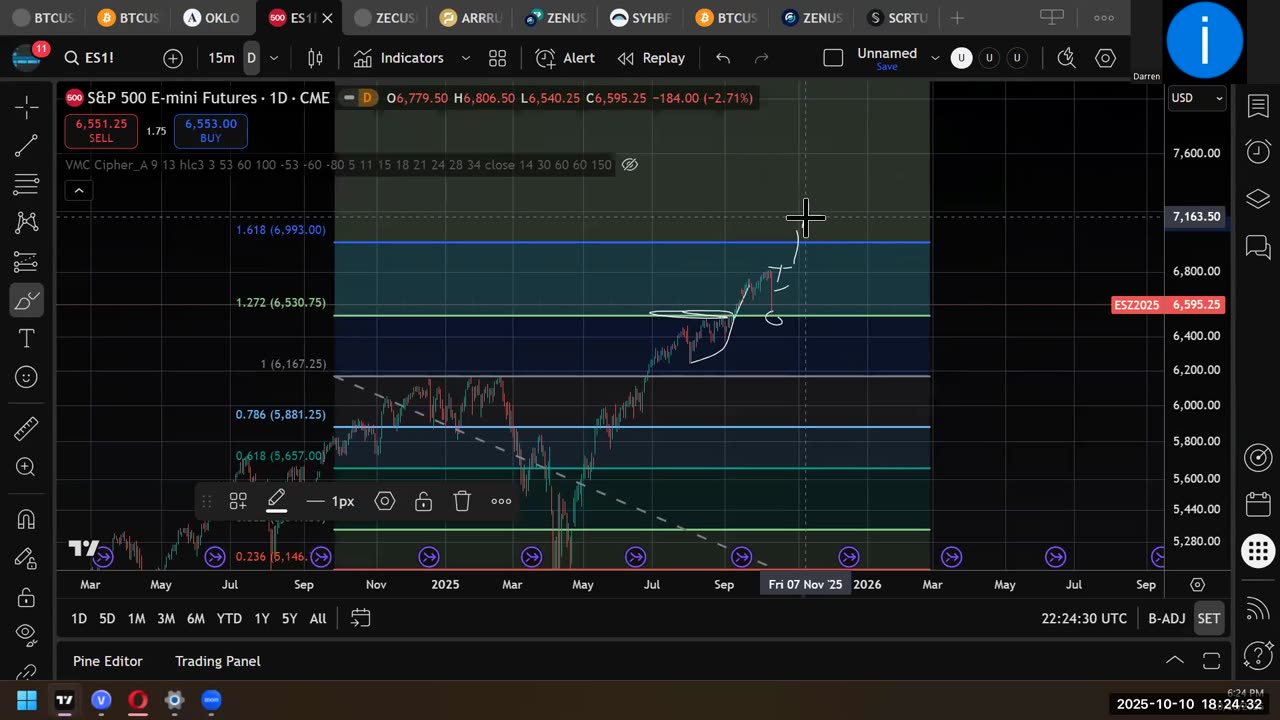
Task: Open indicator templates grid icon
Action: point(497,58)
